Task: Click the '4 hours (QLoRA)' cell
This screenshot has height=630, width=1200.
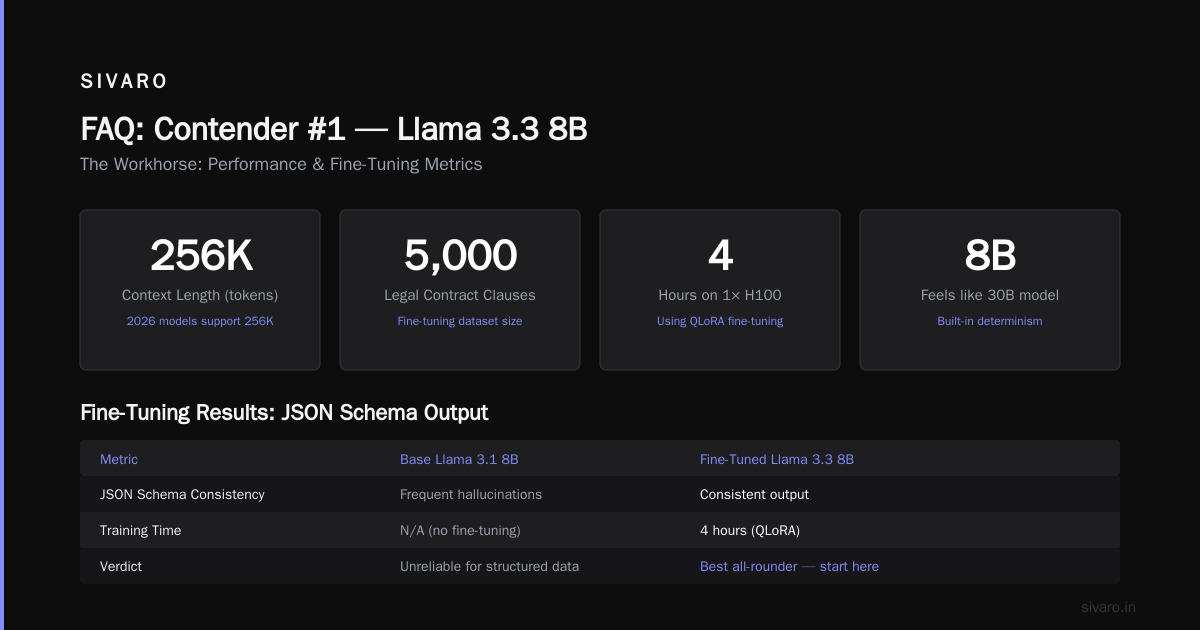Action: coord(750,530)
